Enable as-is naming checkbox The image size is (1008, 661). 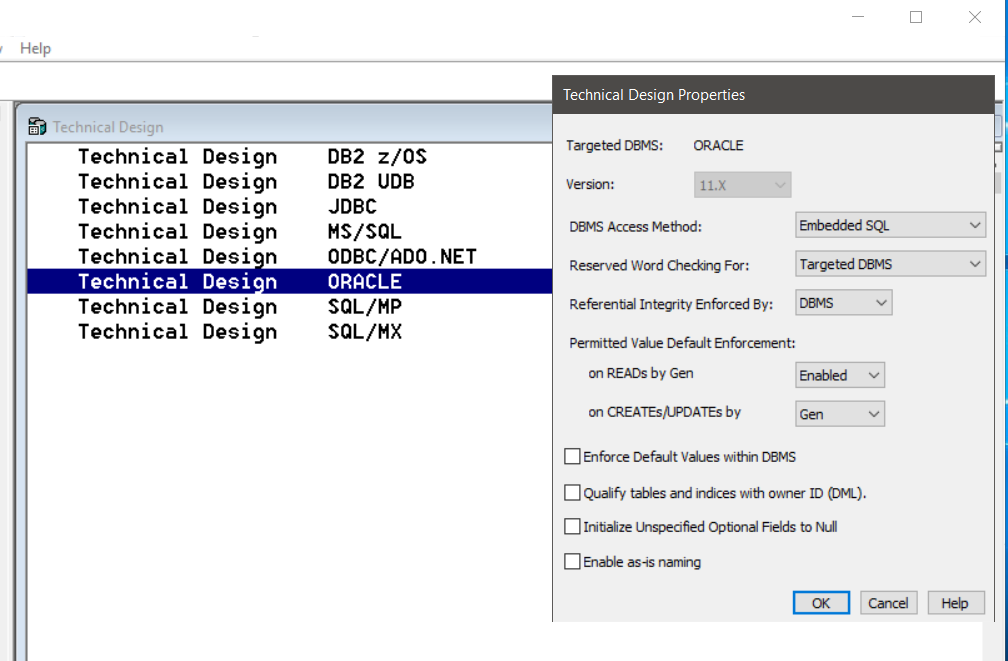pos(573,562)
